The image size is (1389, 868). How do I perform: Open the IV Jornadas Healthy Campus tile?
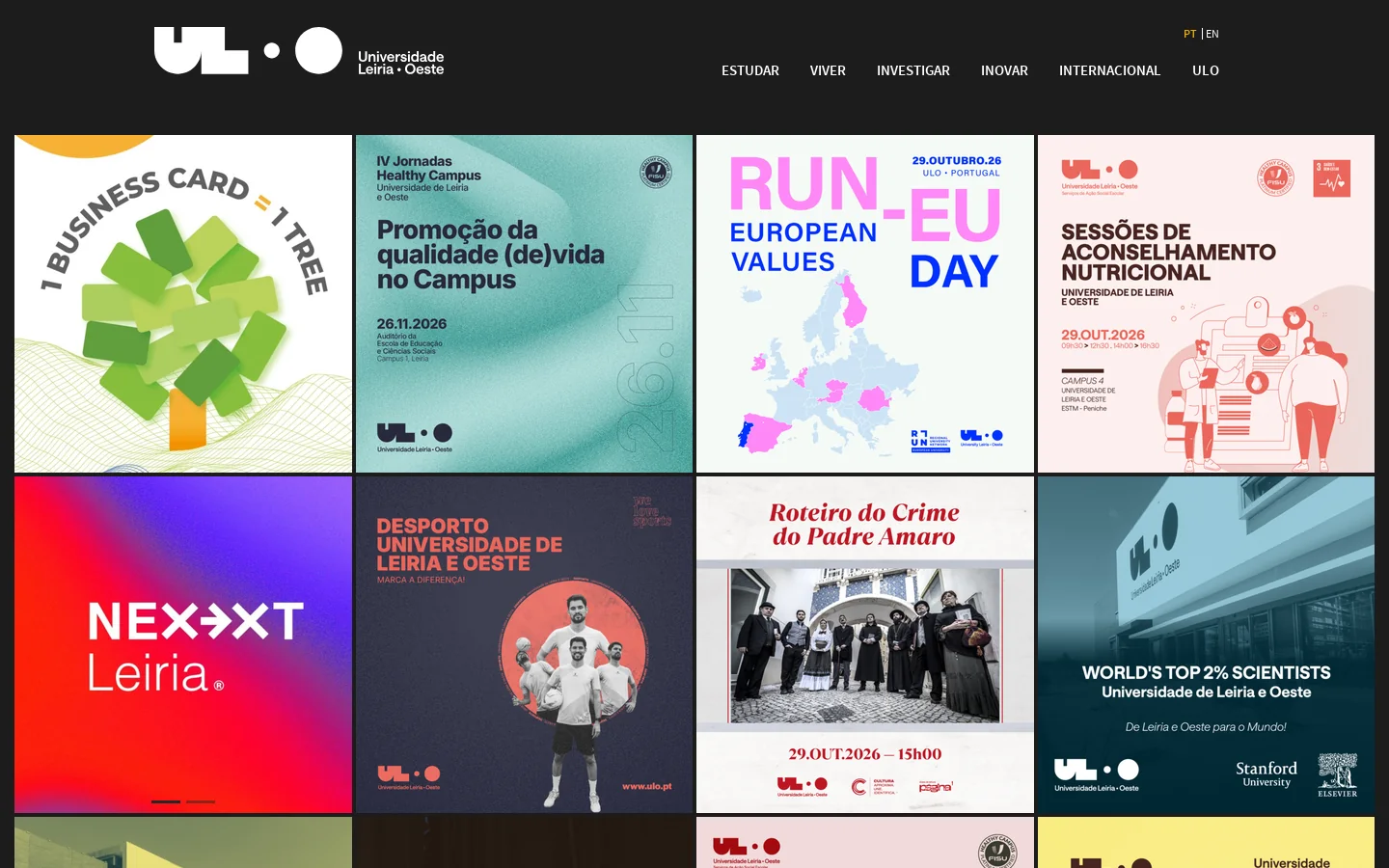(524, 304)
